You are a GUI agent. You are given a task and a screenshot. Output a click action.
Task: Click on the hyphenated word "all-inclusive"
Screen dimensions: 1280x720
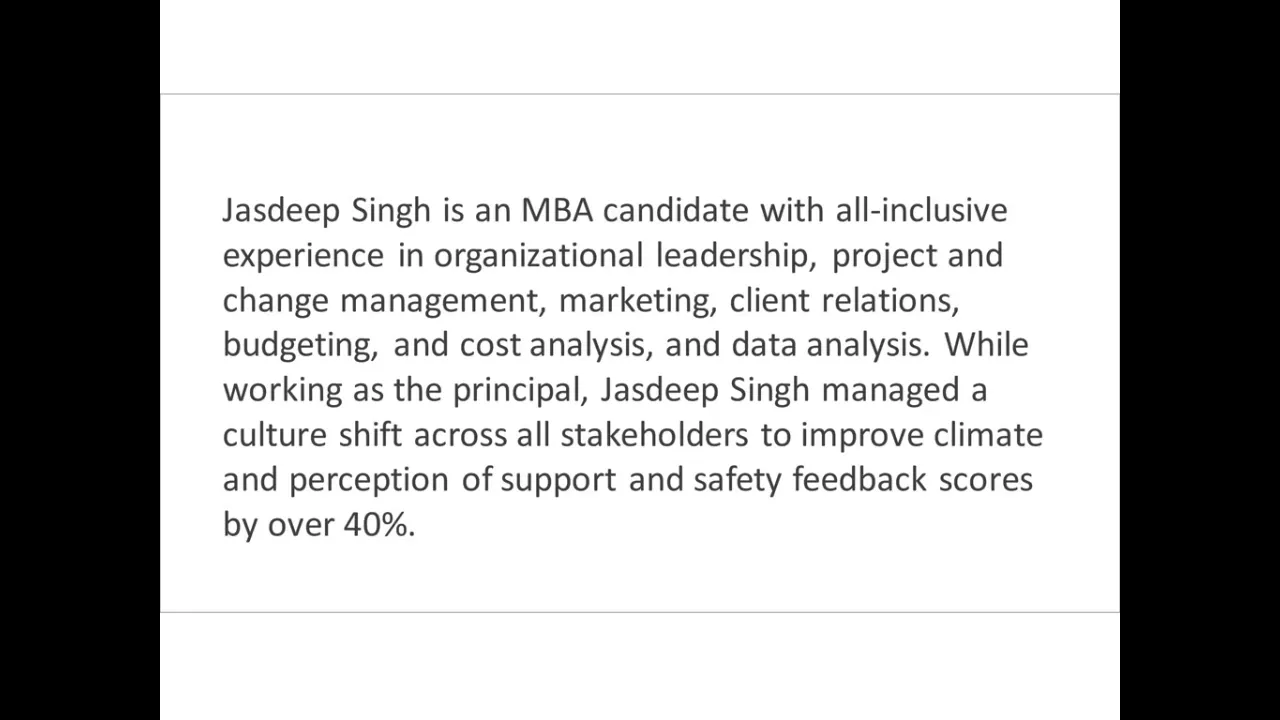coord(921,210)
